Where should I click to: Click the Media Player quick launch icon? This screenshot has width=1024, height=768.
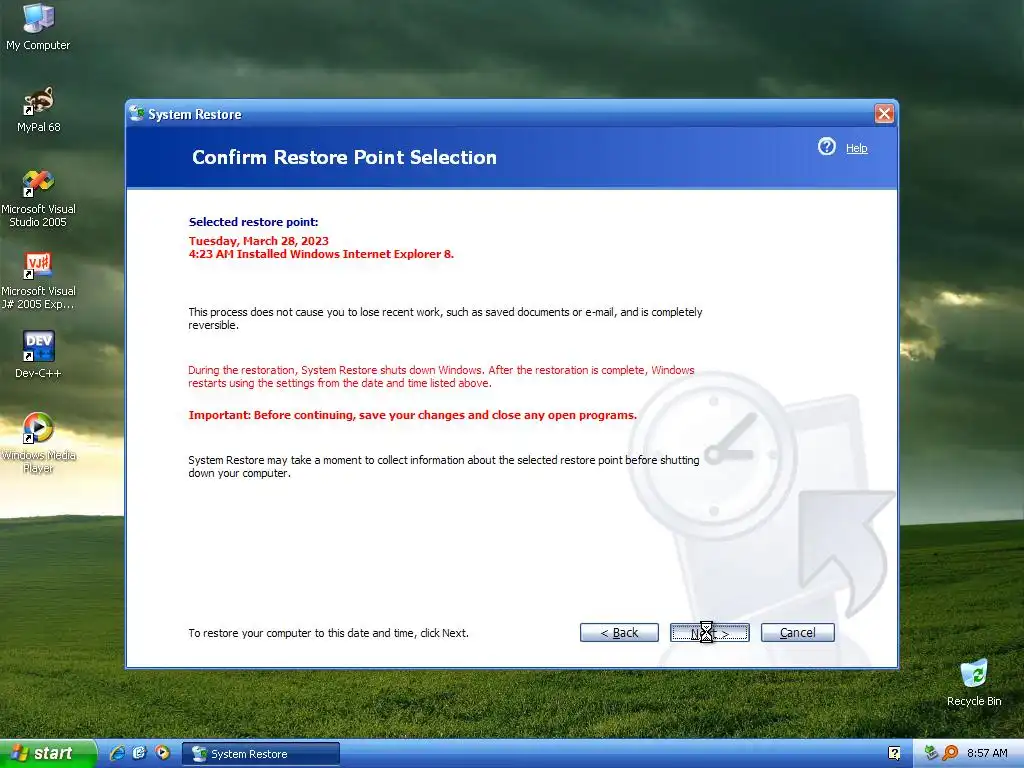coord(162,753)
